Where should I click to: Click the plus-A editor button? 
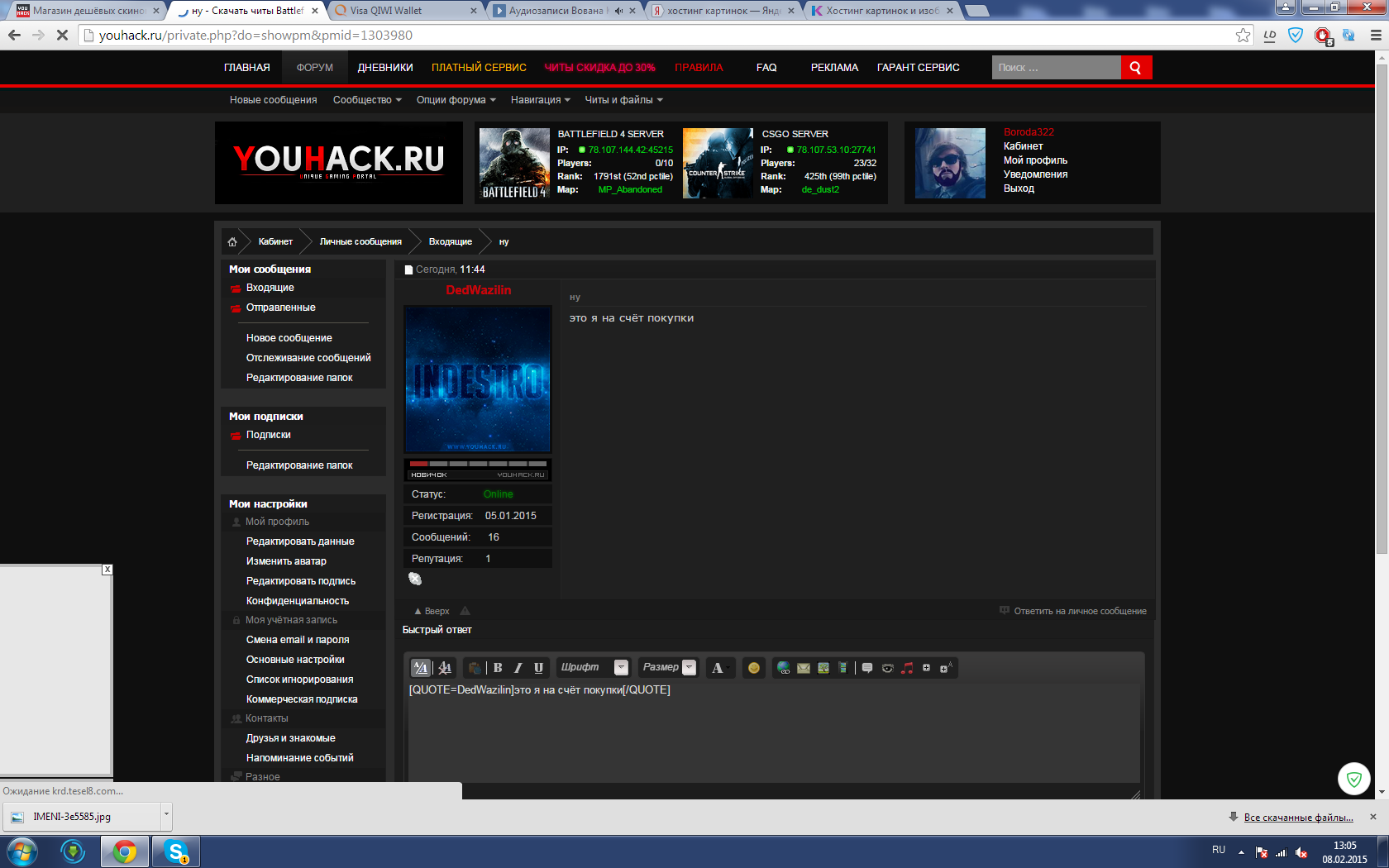click(x=946, y=668)
